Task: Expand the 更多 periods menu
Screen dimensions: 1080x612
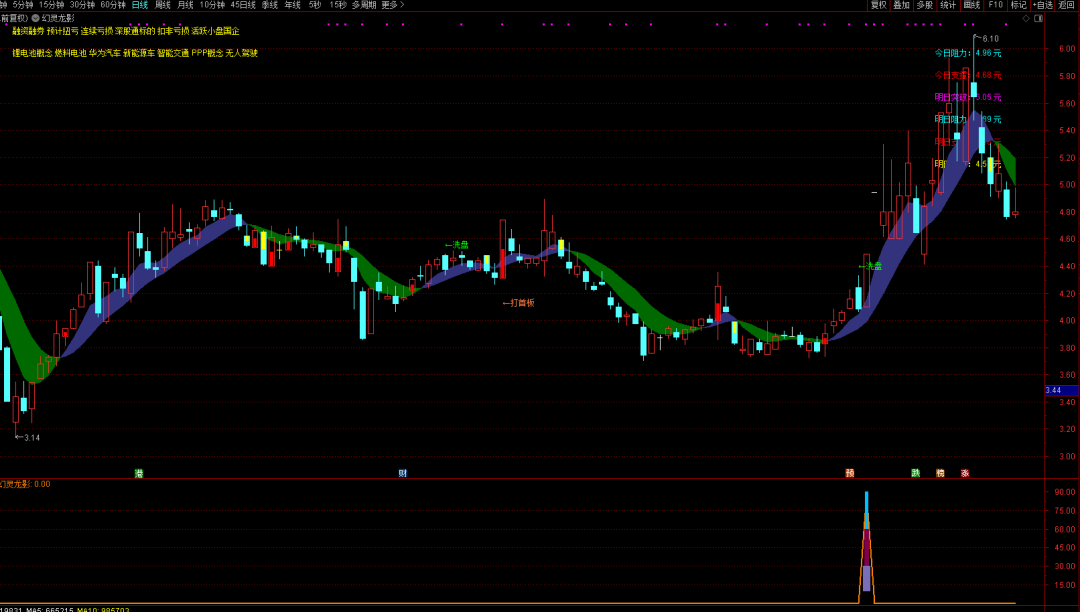Action: [392, 5]
